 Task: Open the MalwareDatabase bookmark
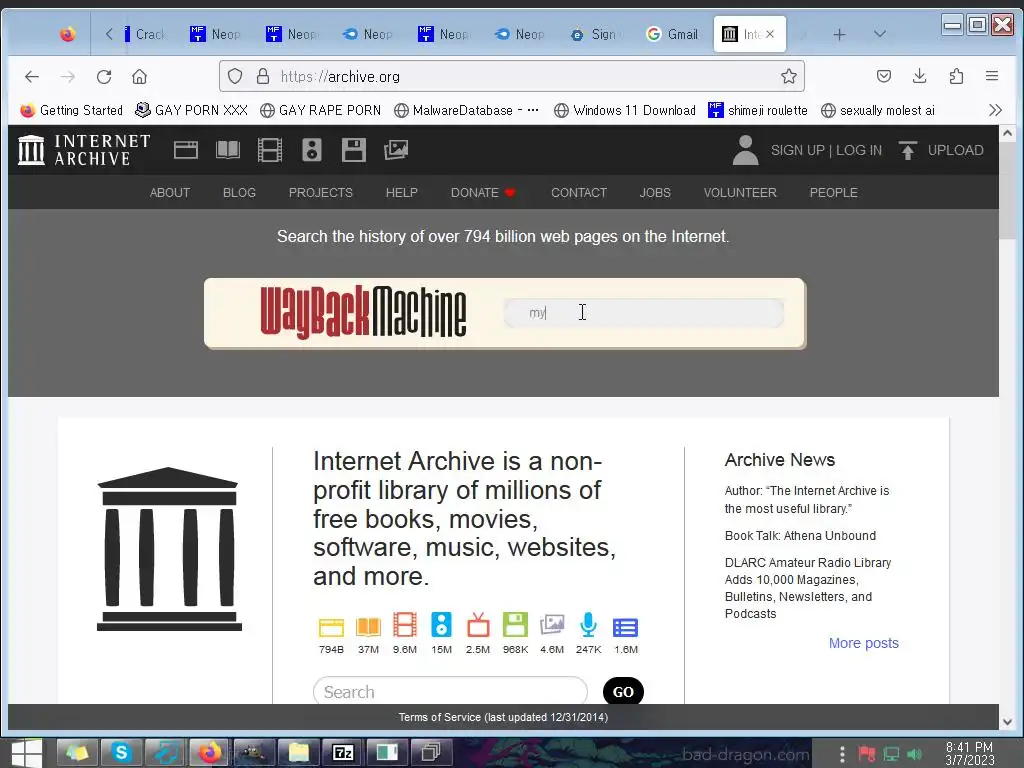pos(466,110)
